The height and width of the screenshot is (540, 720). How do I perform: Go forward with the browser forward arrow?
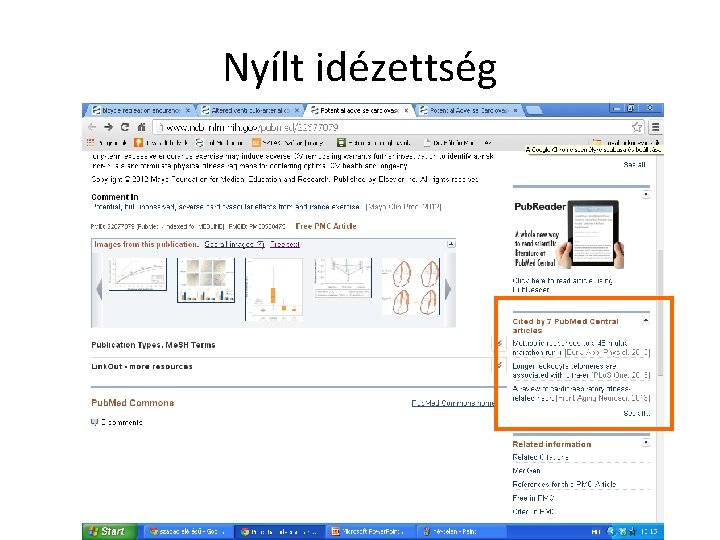pyautogui.click(x=108, y=127)
